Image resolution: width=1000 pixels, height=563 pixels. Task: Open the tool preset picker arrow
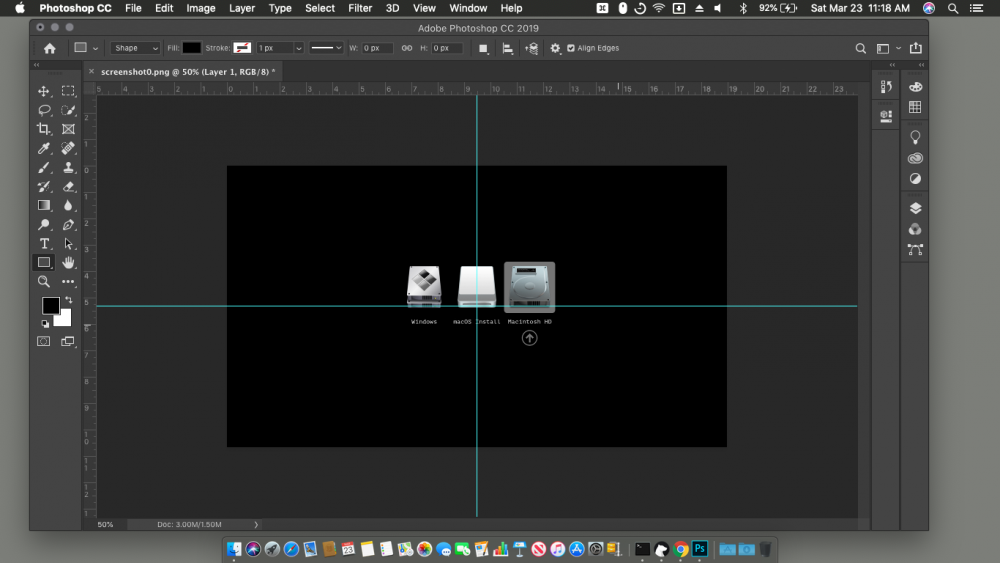click(95, 48)
